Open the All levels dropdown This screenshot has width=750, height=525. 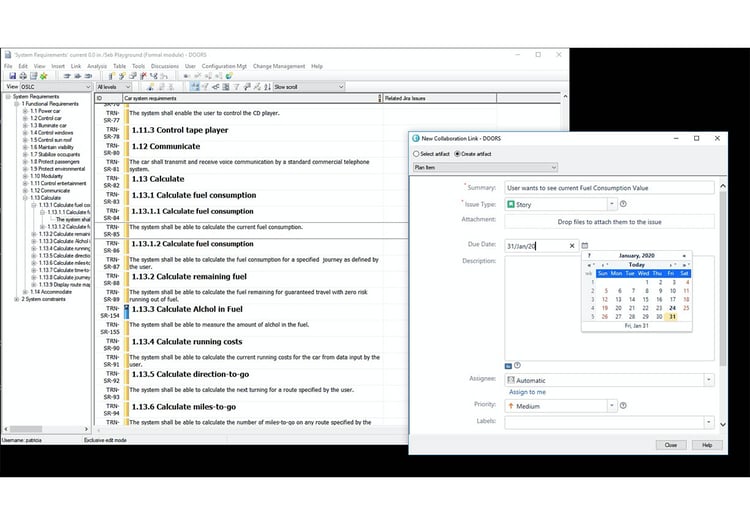click(x=113, y=87)
